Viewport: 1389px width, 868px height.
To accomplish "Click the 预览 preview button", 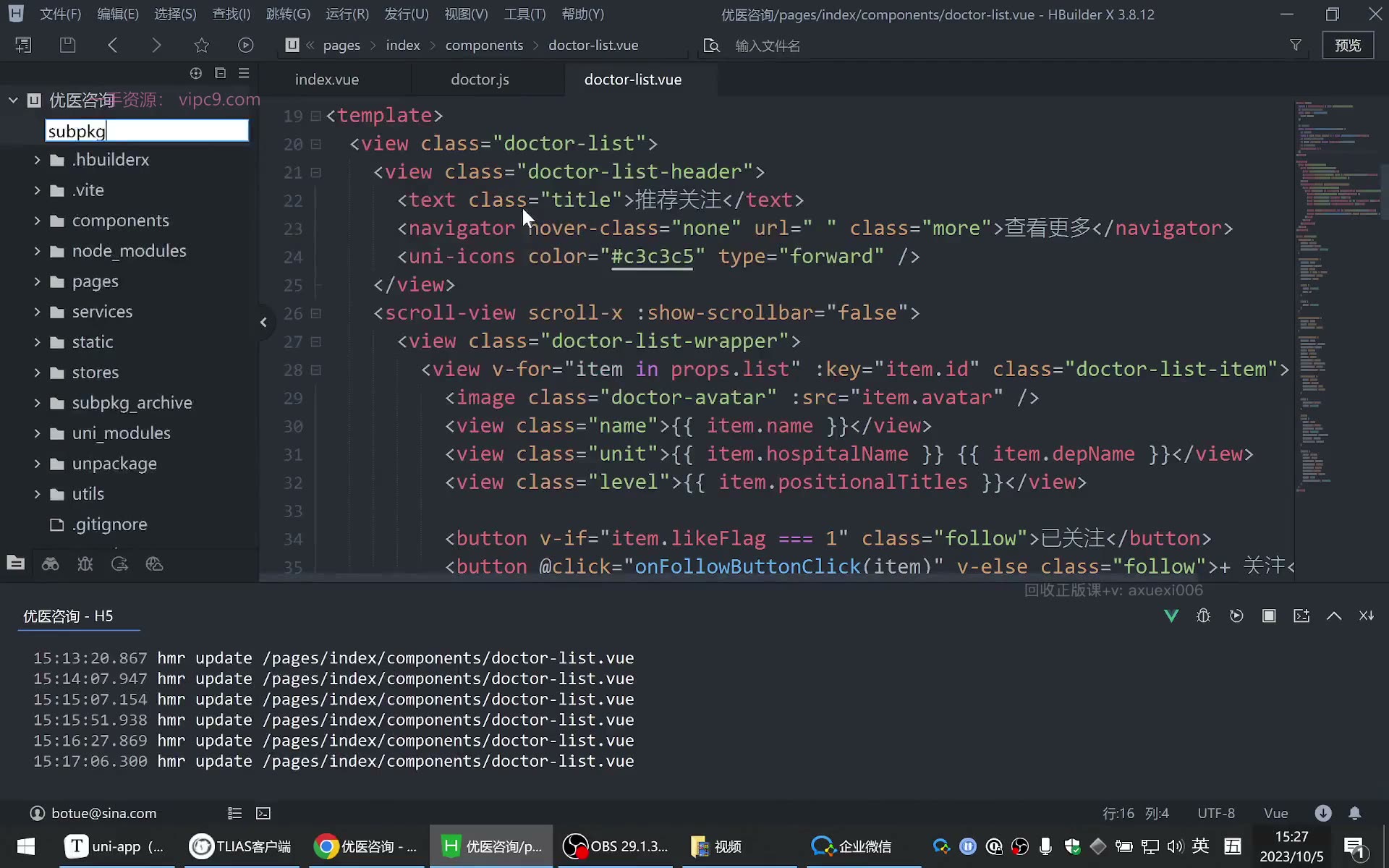I will tap(1348, 45).
